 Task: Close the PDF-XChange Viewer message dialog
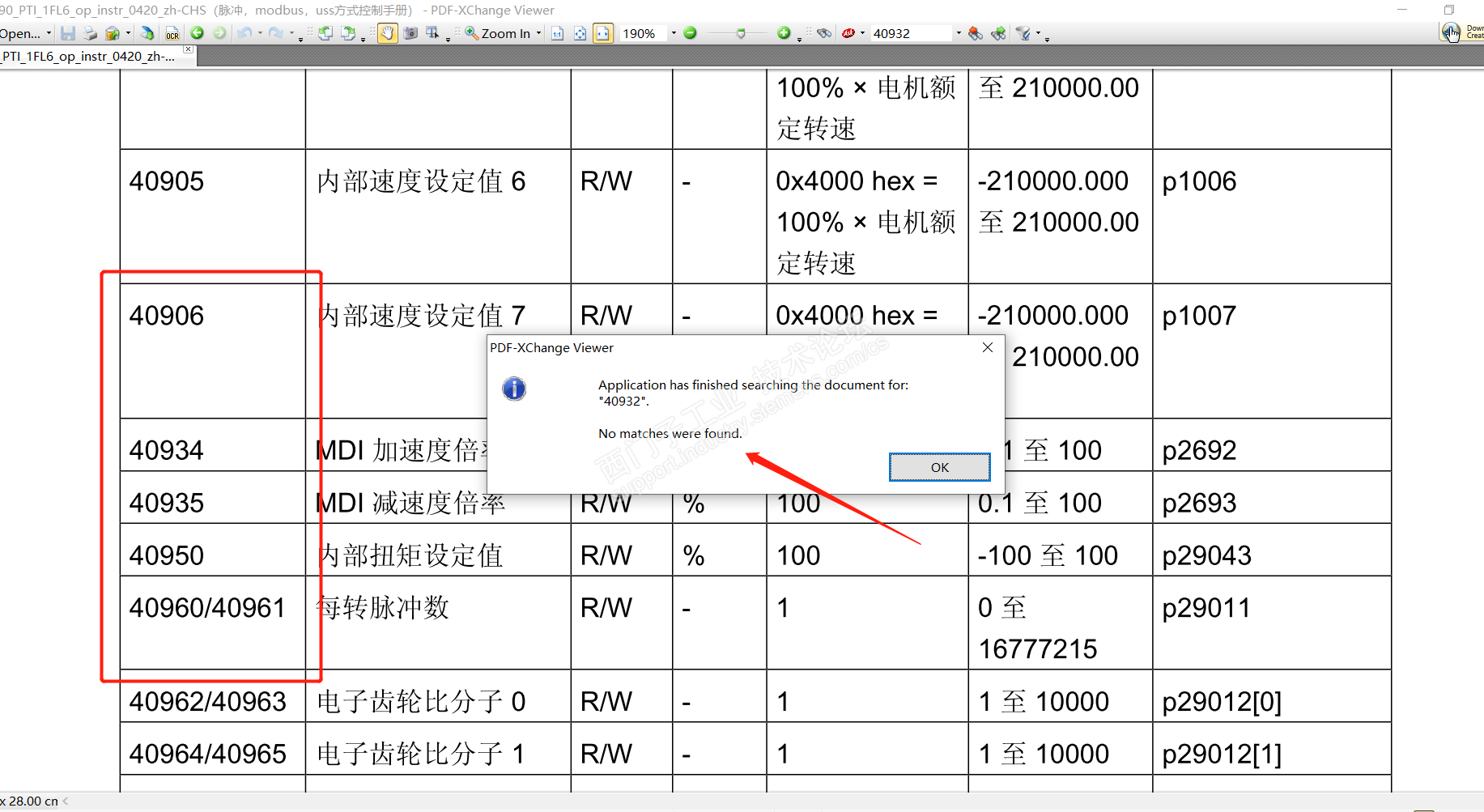click(x=987, y=347)
